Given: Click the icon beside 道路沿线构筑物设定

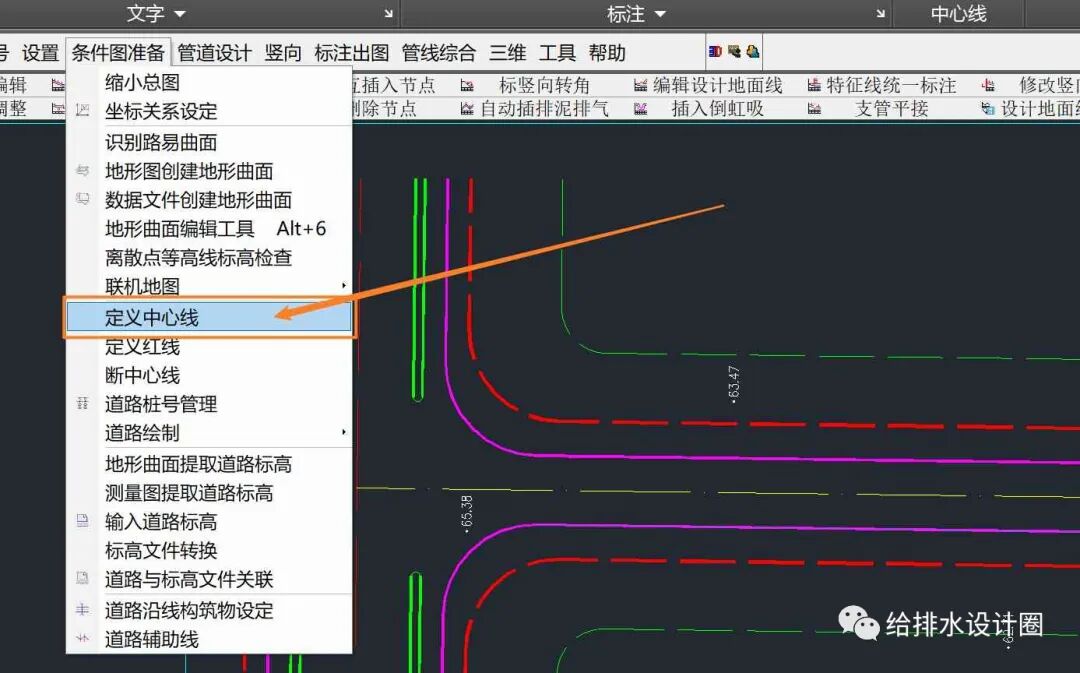Looking at the screenshot, I should (x=83, y=610).
